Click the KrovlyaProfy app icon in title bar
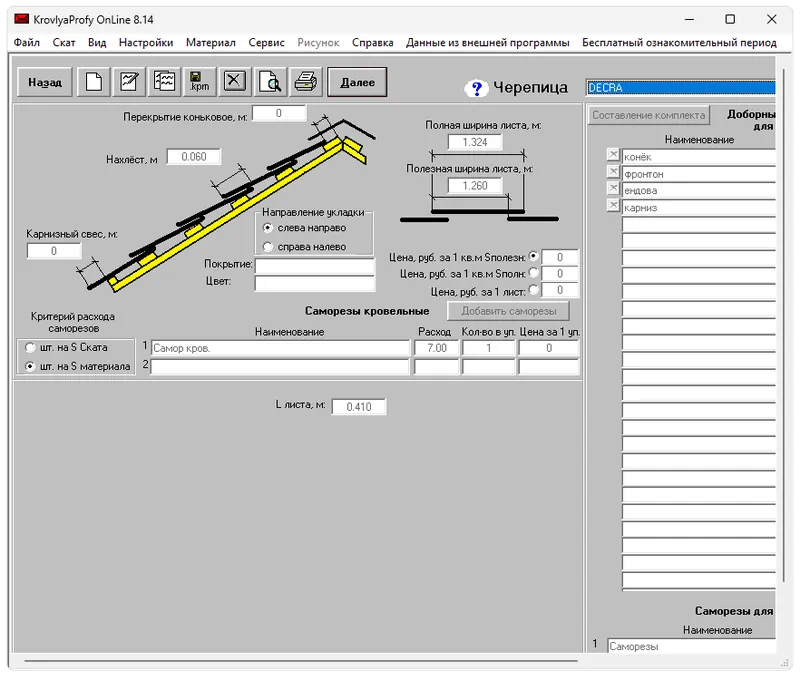The width and height of the screenshot is (800, 680). tap(21, 19)
